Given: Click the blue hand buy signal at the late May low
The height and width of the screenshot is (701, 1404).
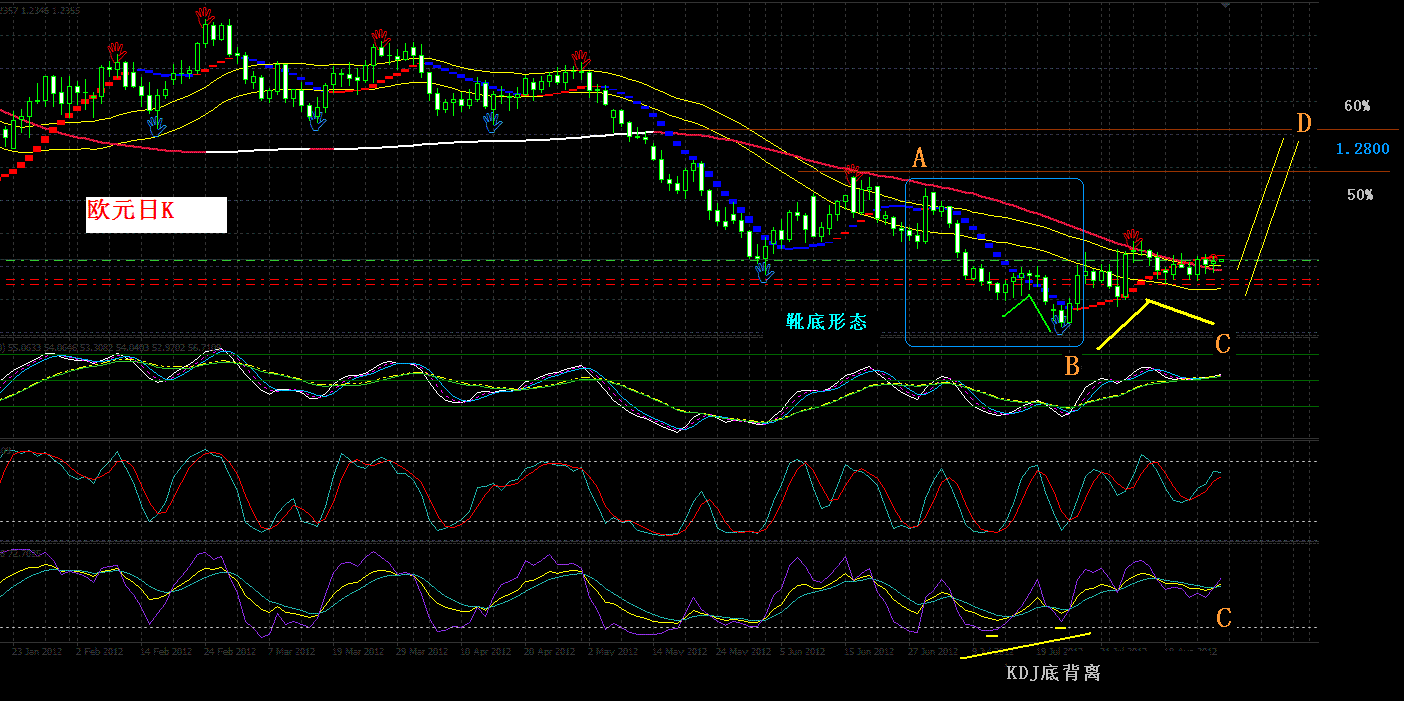Looking at the screenshot, I should [764, 270].
